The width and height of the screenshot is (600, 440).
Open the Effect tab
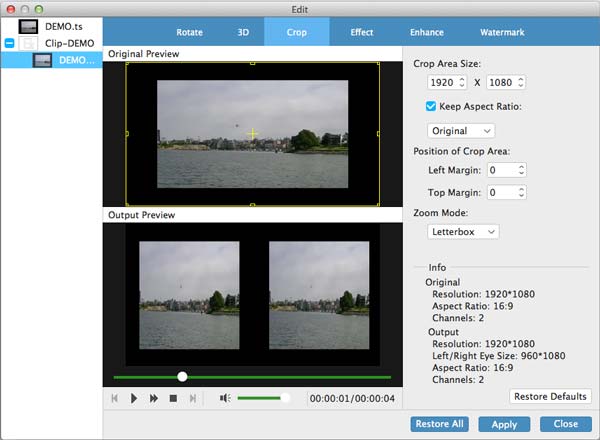(x=362, y=32)
